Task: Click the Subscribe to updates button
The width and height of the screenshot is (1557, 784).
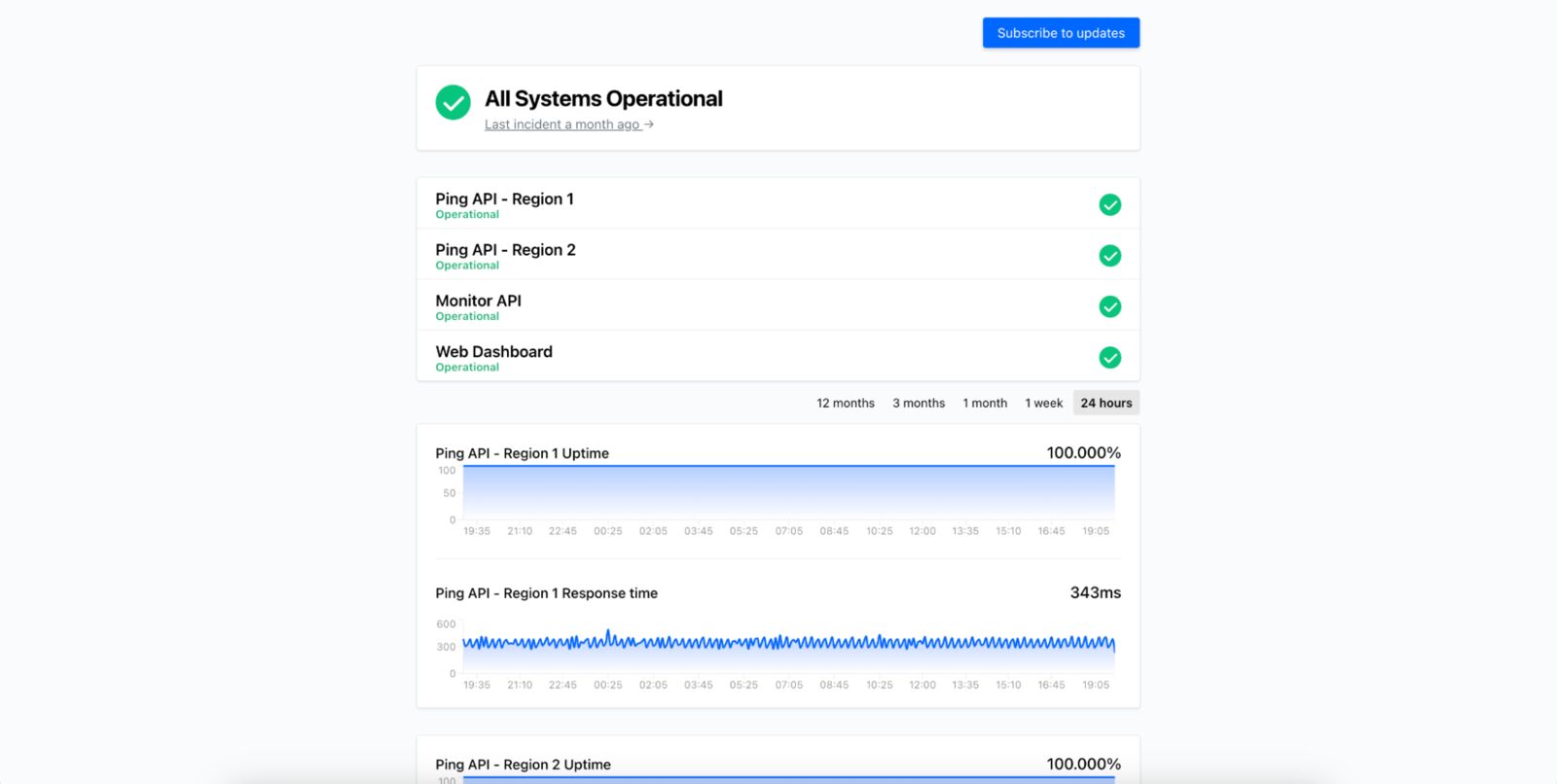Action: tap(1061, 33)
